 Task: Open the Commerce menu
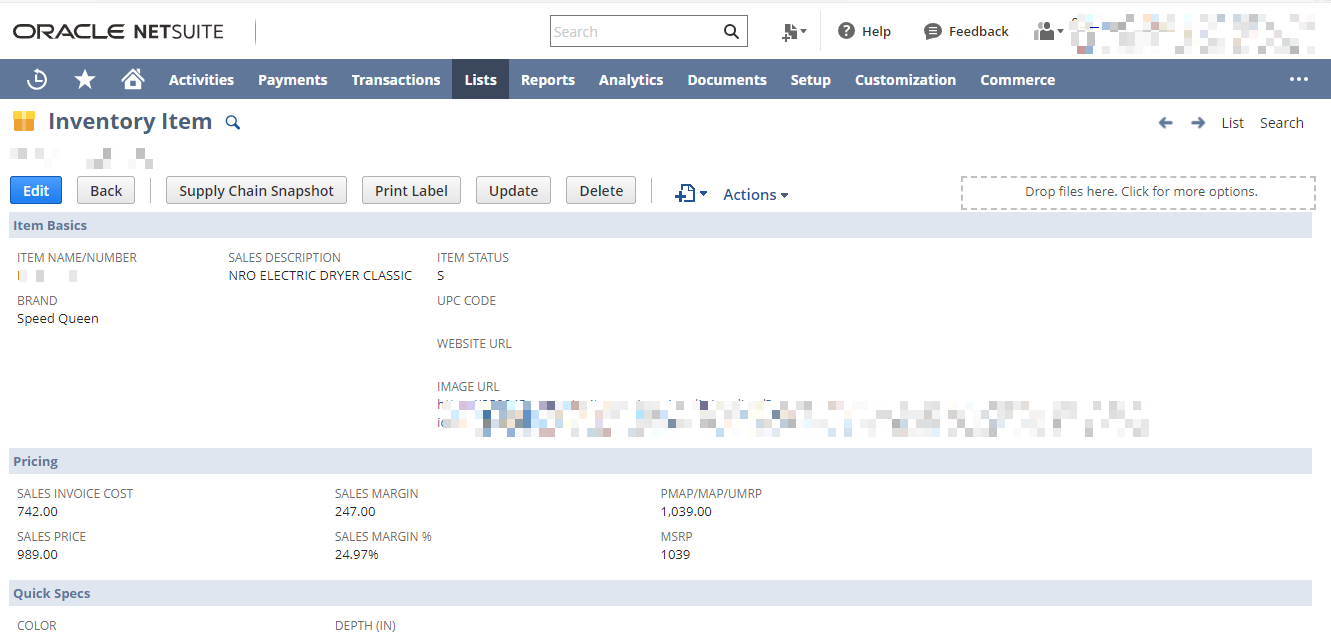pyautogui.click(x=1018, y=79)
